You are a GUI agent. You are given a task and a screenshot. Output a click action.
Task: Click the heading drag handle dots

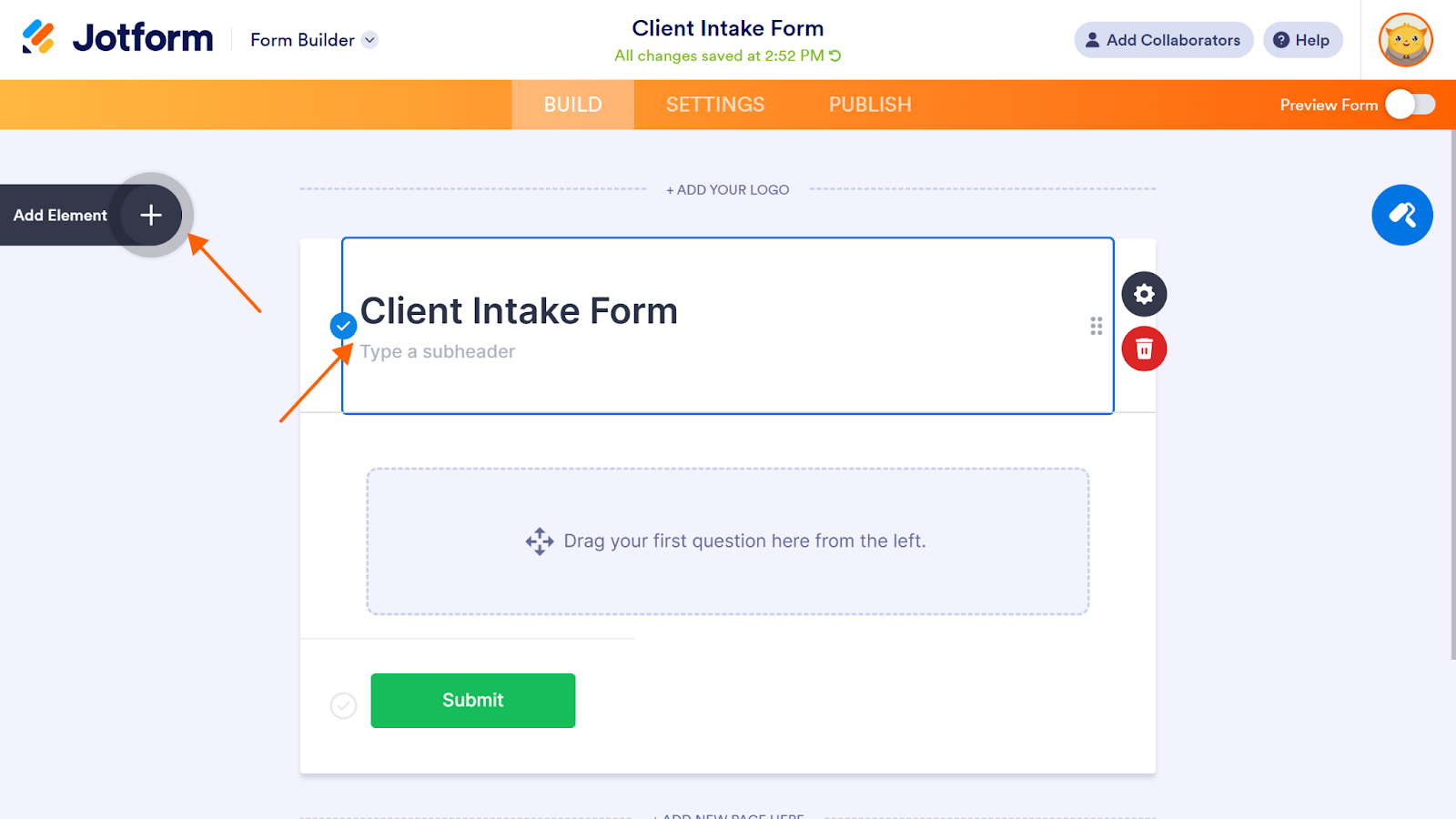(x=1096, y=326)
